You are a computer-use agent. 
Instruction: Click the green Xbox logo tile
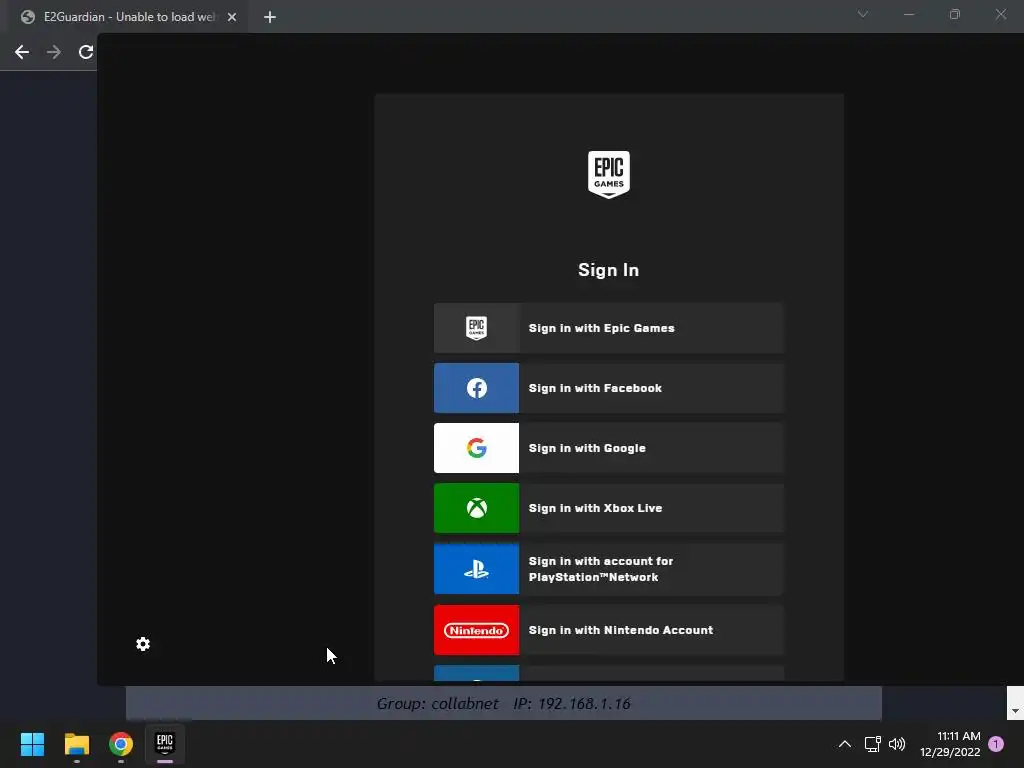point(477,508)
